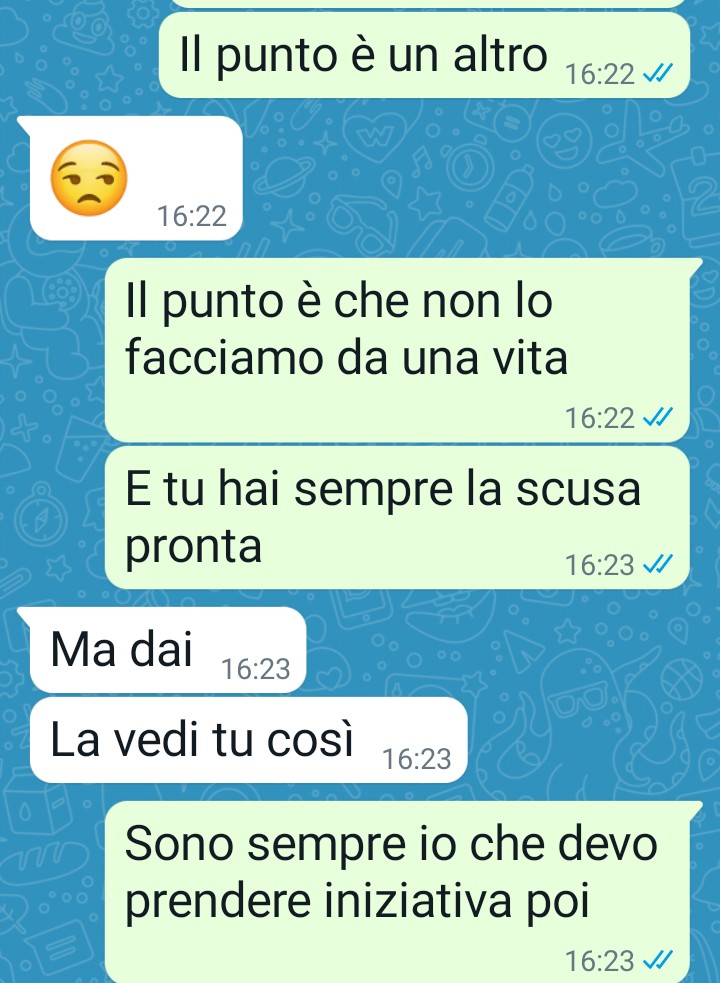Select the 'La vedi tu così' message
Screen dimensions: 720x983
point(248,740)
